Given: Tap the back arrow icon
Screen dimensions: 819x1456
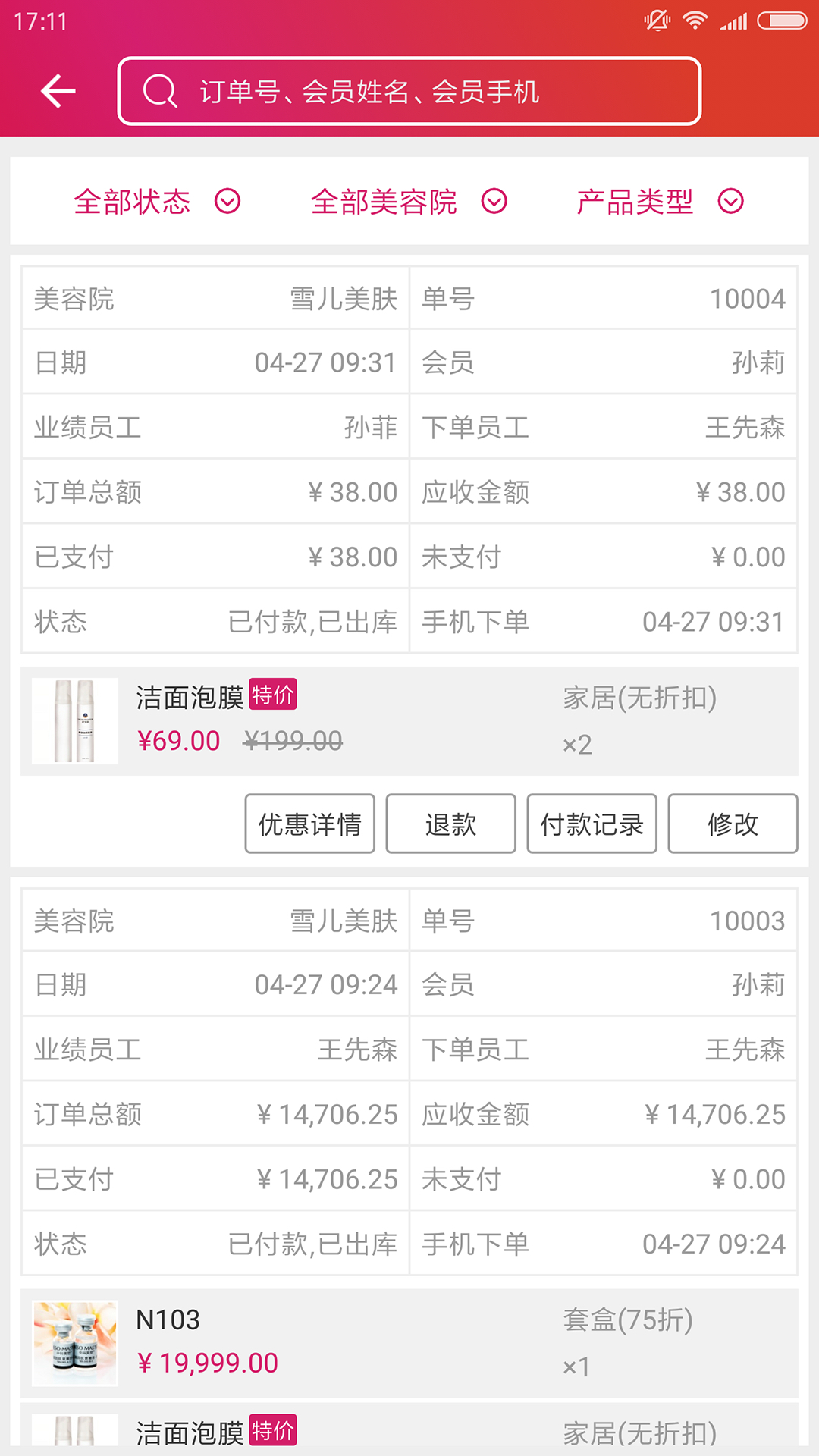Looking at the screenshot, I should (58, 92).
